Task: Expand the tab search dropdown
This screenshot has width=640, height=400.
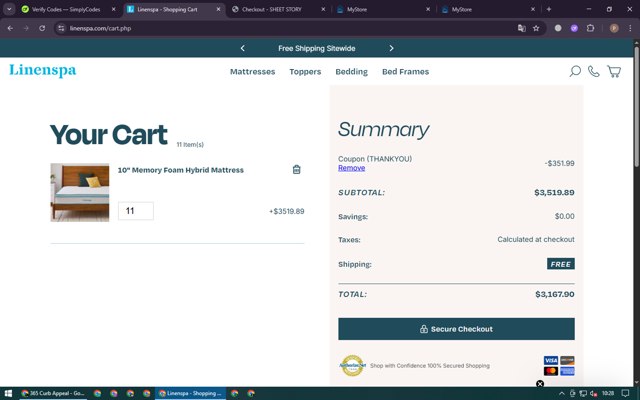Action: (9, 9)
